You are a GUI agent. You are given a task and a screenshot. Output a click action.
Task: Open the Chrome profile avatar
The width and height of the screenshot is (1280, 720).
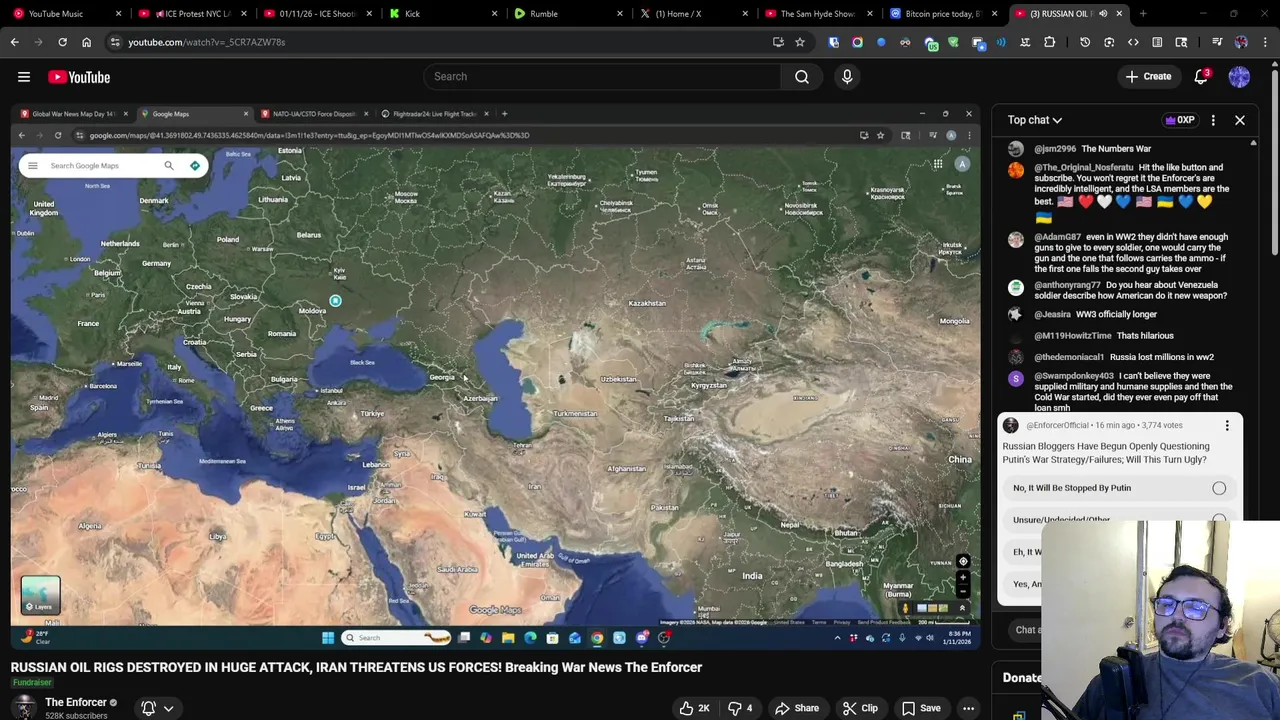point(1241,42)
